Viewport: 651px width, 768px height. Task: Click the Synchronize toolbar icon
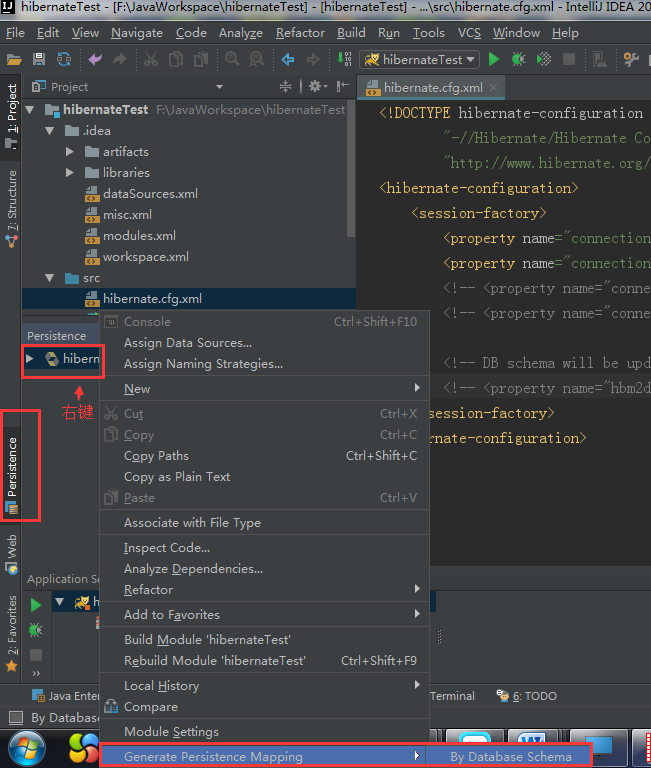tap(64, 59)
